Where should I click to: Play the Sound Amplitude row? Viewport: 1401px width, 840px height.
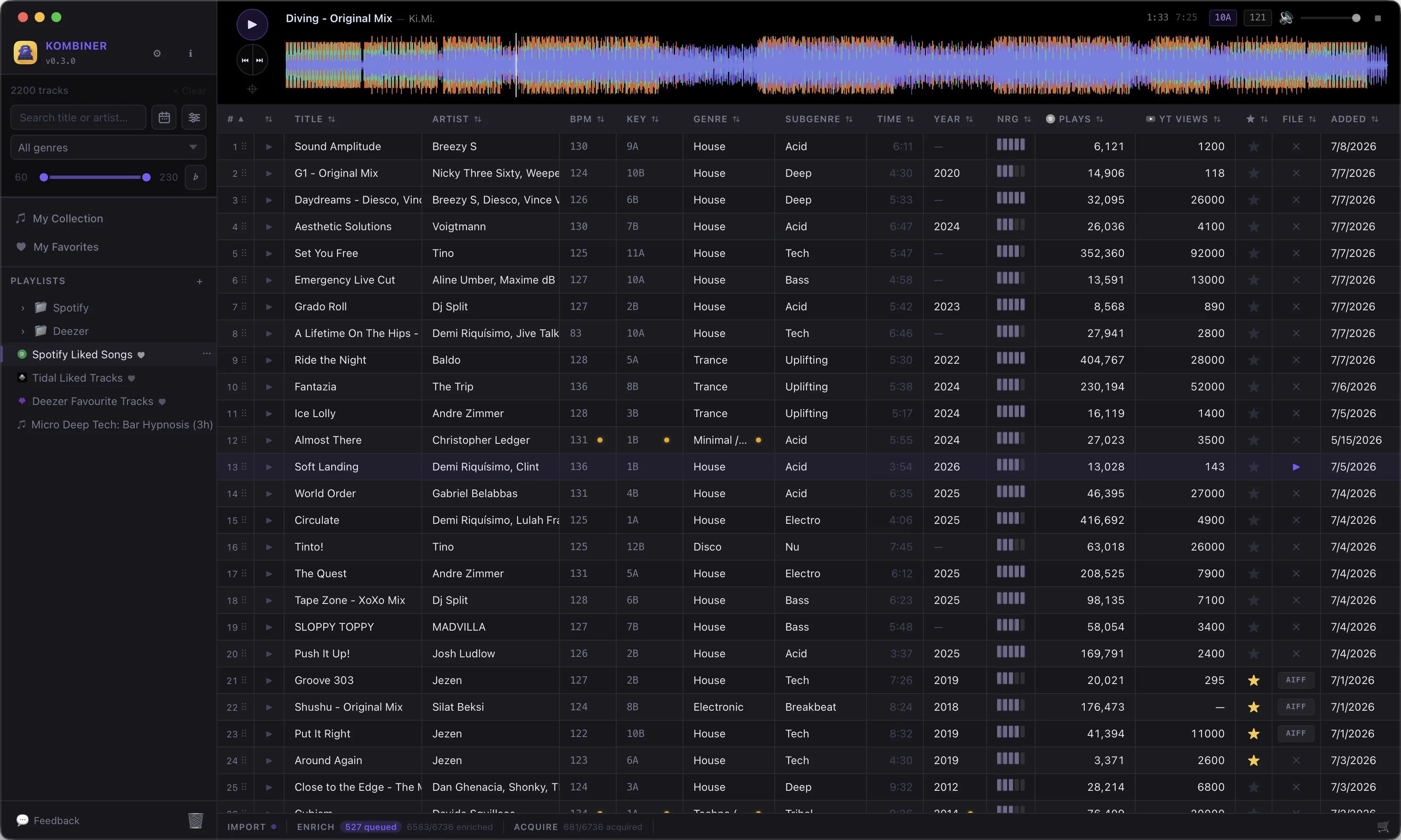coord(269,147)
